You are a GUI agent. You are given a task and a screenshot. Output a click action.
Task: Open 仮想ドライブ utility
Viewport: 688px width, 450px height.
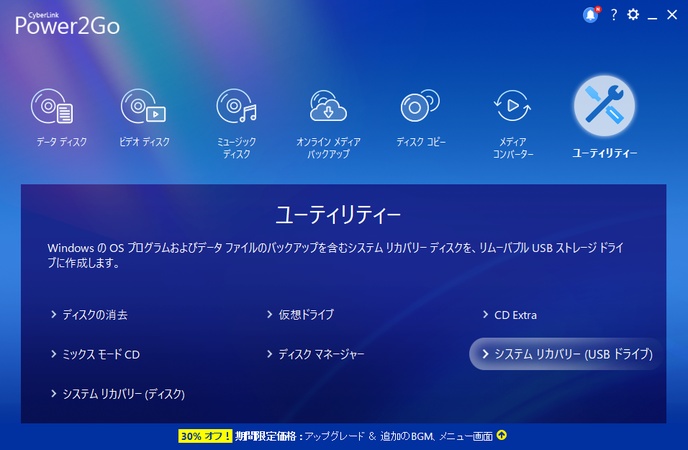[301, 314]
